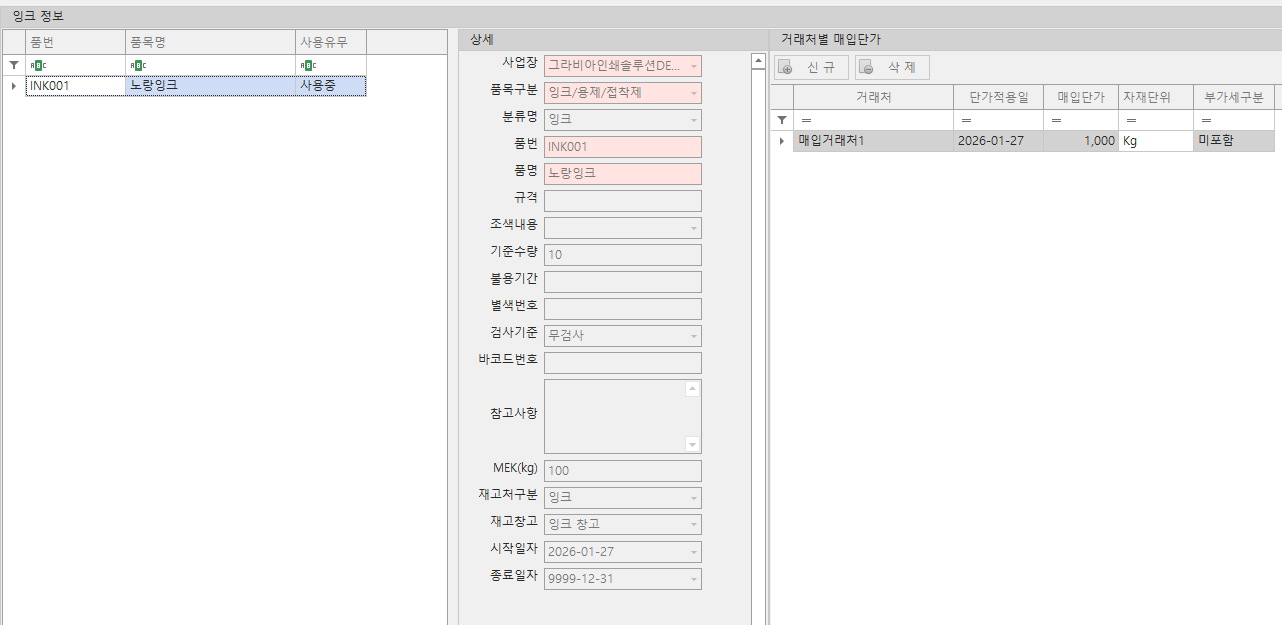The width and height of the screenshot is (1282, 625).
Task: Click ABC filter icon under 품번 column
Action: [x=36, y=63]
